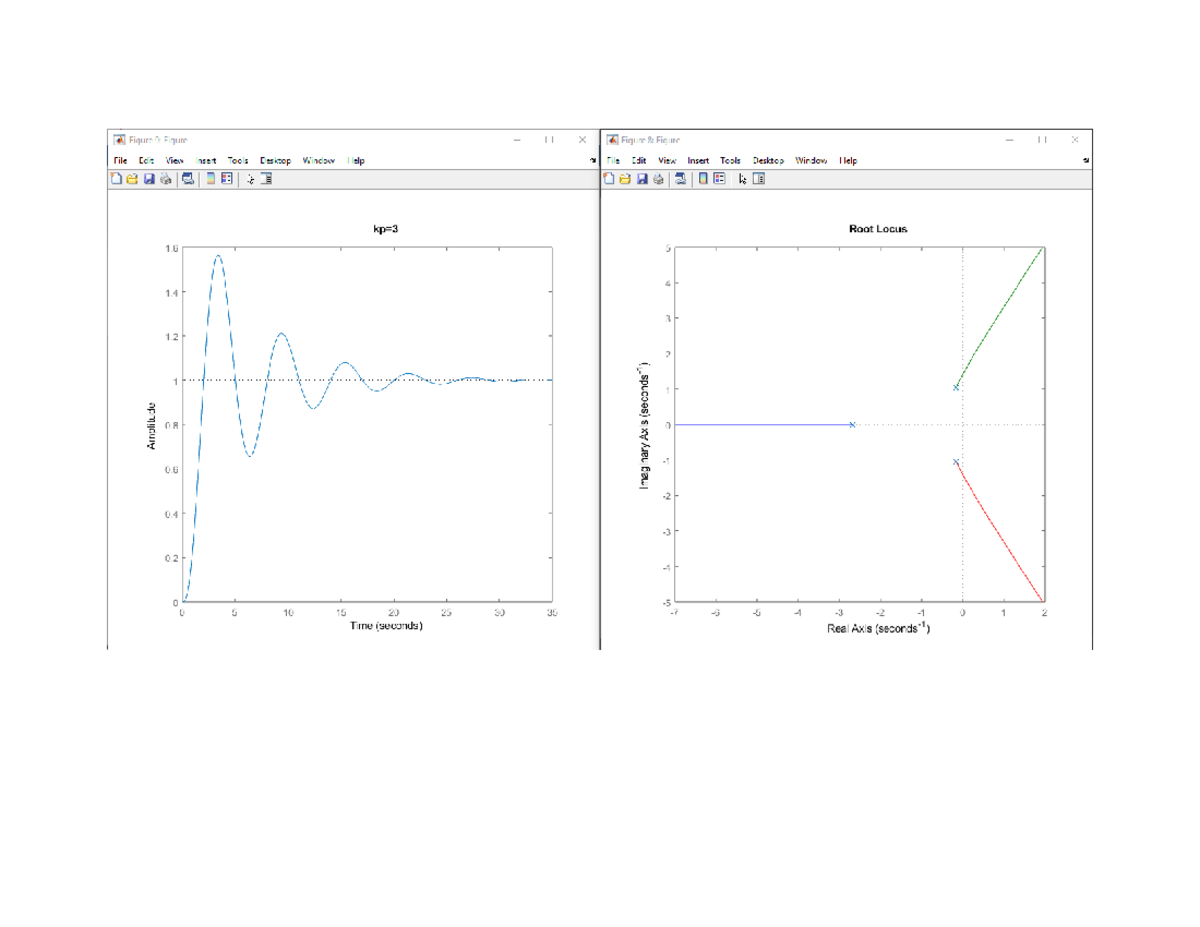Insert colorbar in the kp=3 figure

[211, 178]
